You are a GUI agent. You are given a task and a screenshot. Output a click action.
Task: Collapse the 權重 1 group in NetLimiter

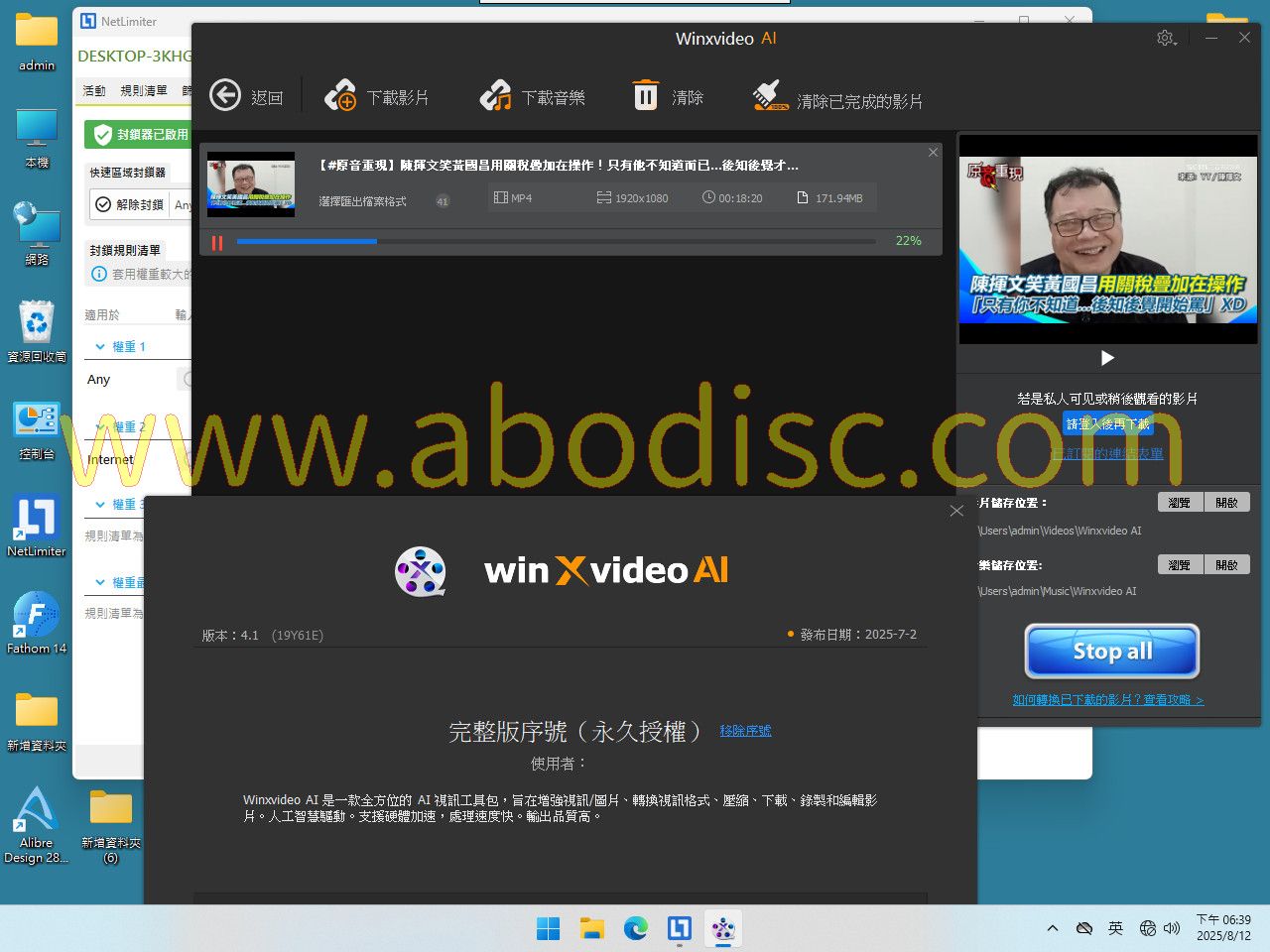100,347
